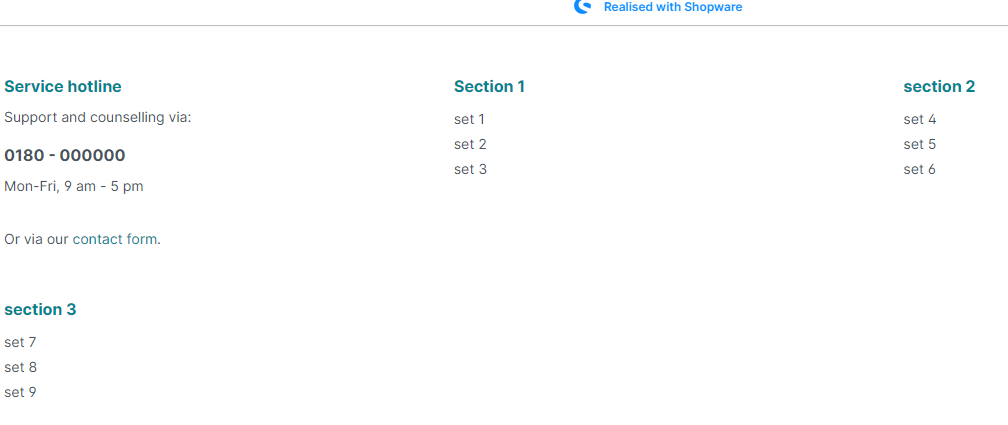The width and height of the screenshot is (1008, 425).
Task: Open the set 3 link
Action: [470, 170]
